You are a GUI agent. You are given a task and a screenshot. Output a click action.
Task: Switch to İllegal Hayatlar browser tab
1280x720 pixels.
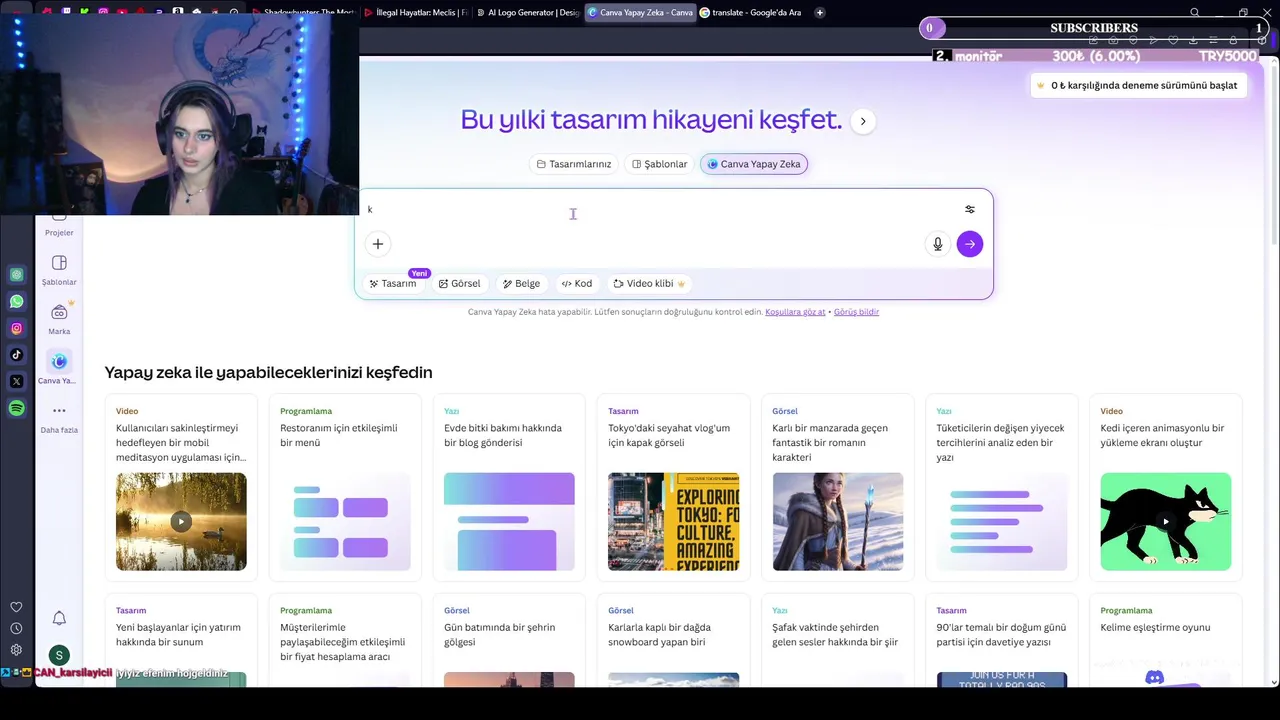pyautogui.click(x=416, y=12)
